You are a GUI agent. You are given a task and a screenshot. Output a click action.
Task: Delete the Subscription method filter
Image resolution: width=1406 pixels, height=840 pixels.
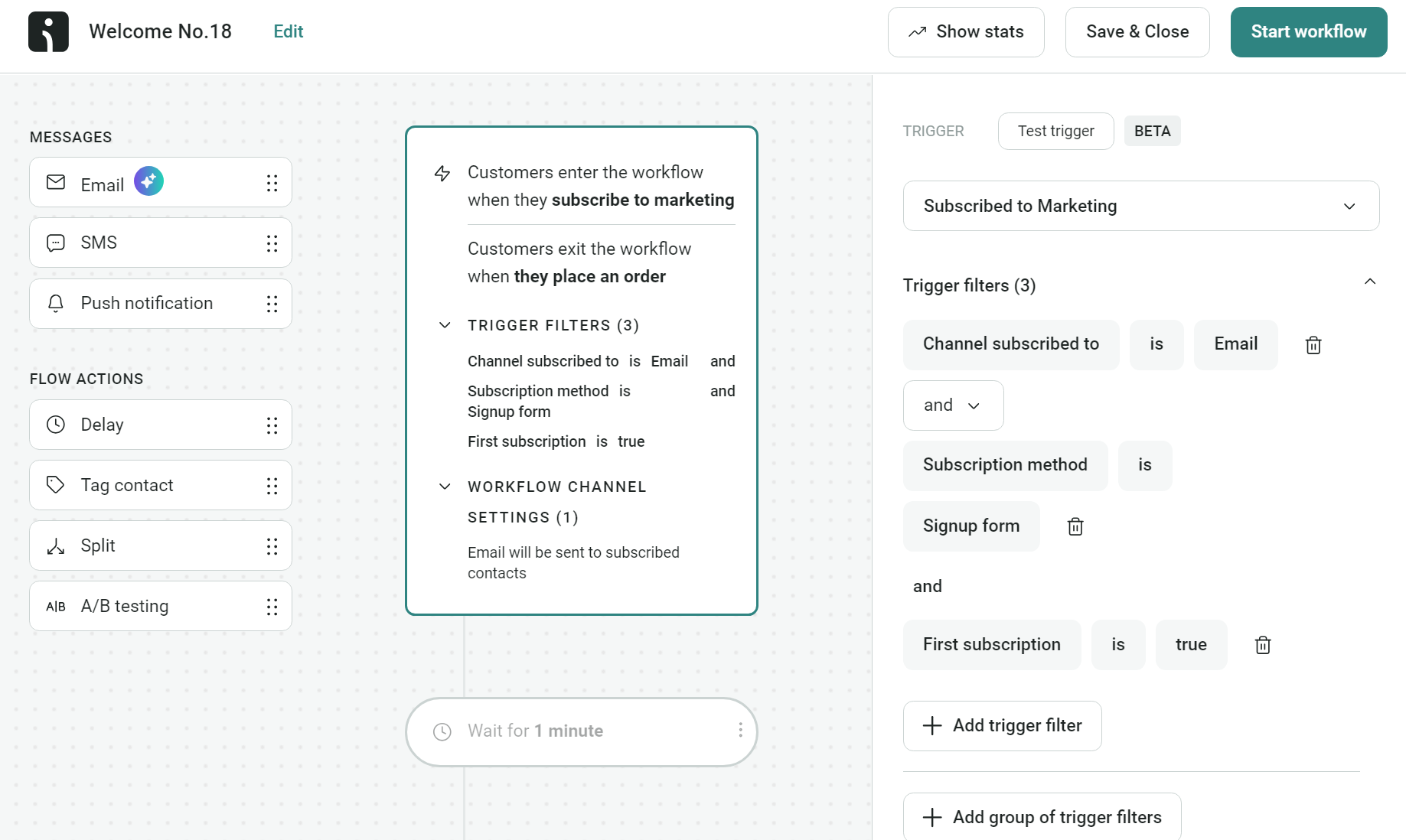tap(1075, 526)
